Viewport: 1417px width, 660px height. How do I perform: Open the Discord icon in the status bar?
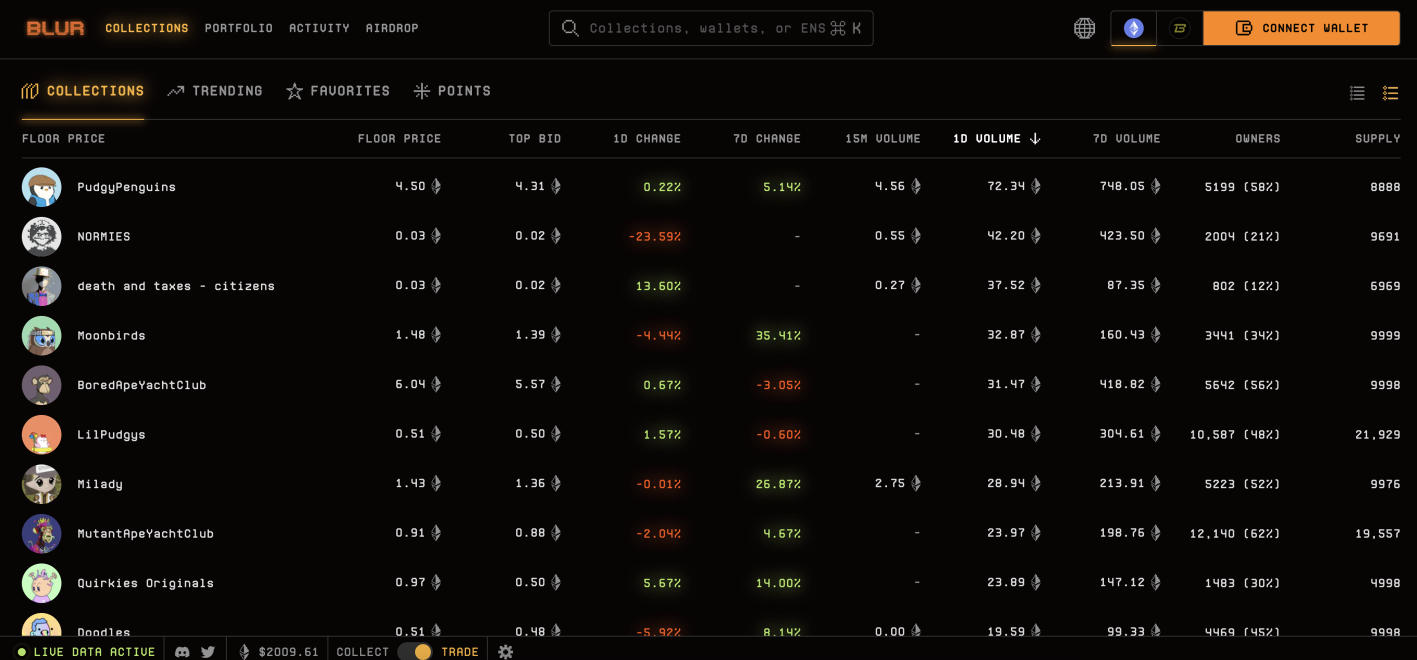[x=182, y=652]
